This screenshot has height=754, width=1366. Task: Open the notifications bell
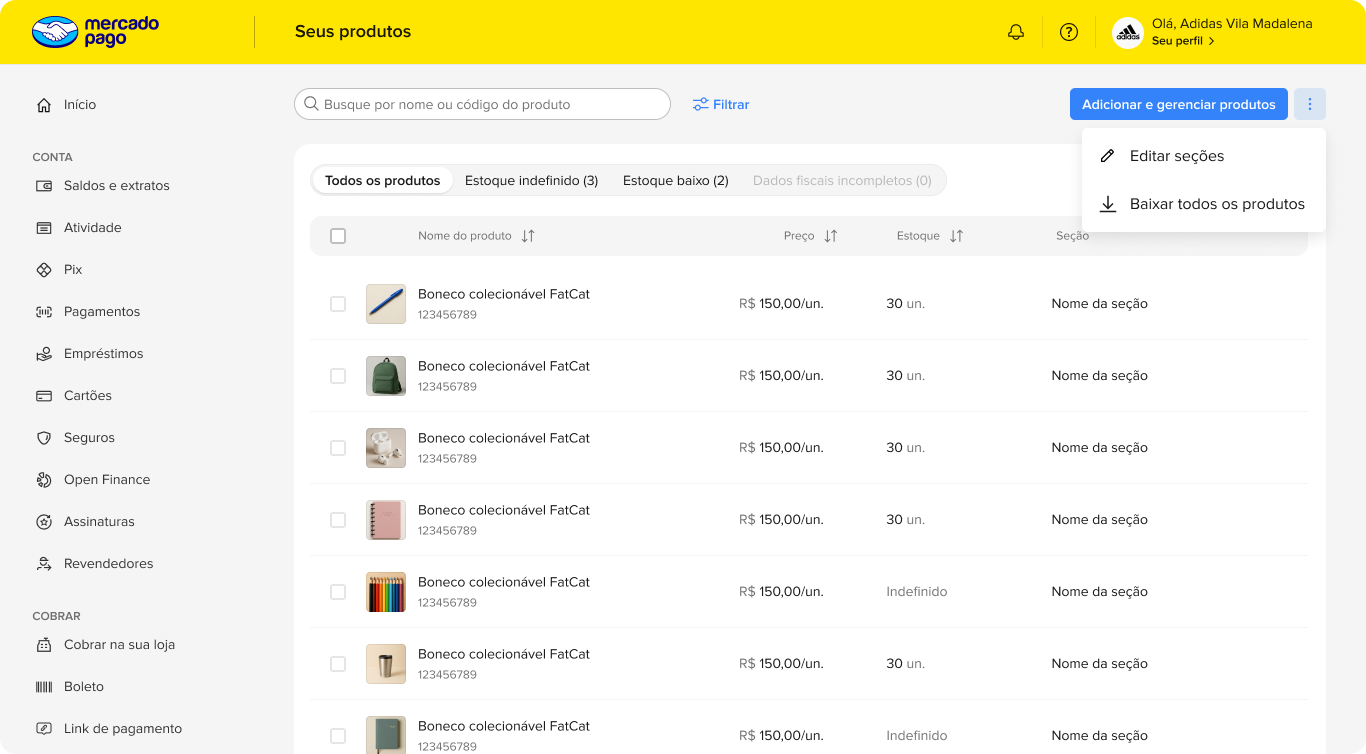[1016, 32]
